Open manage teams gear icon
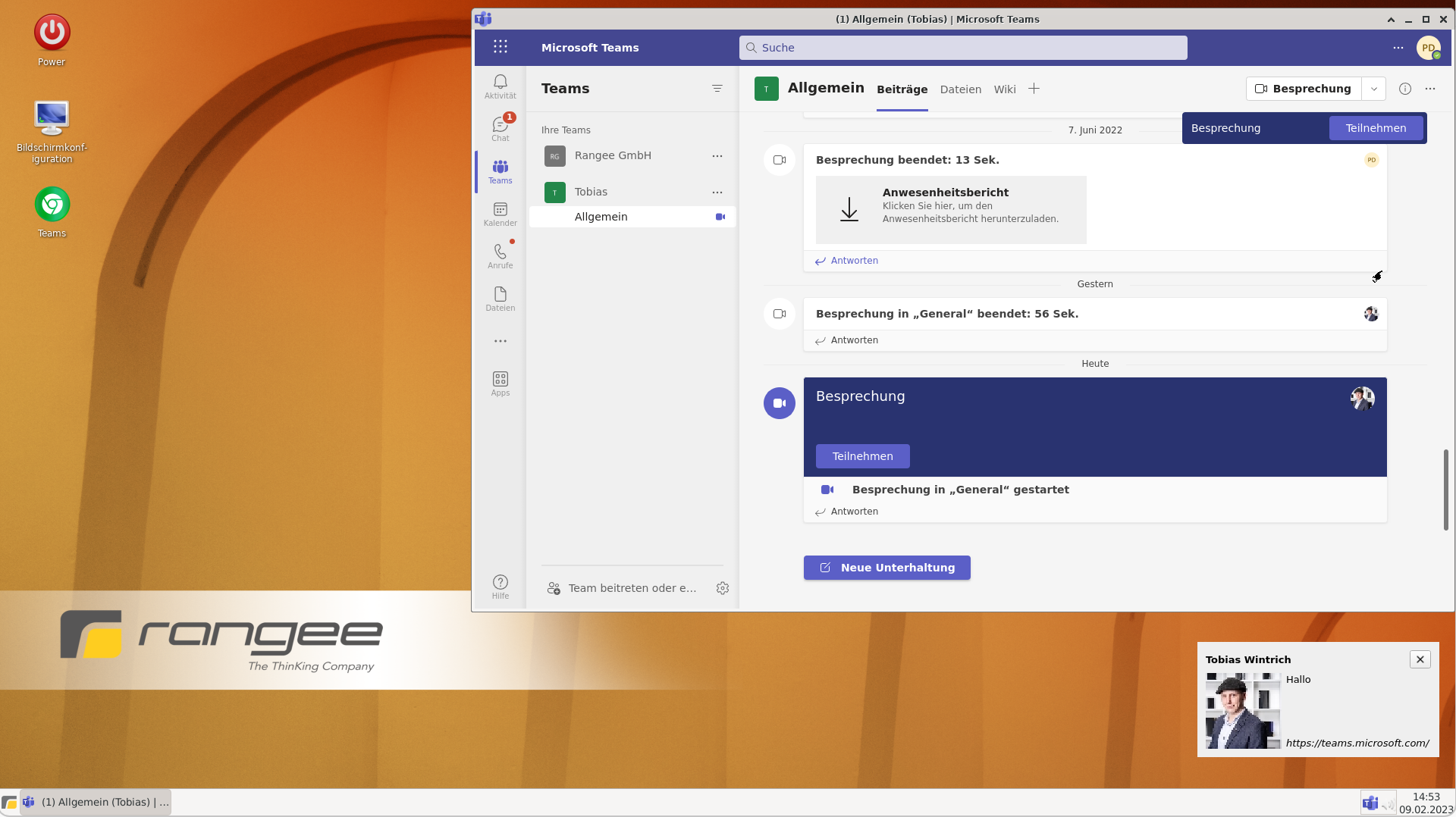This screenshot has height=817, width=1456. click(722, 588)
